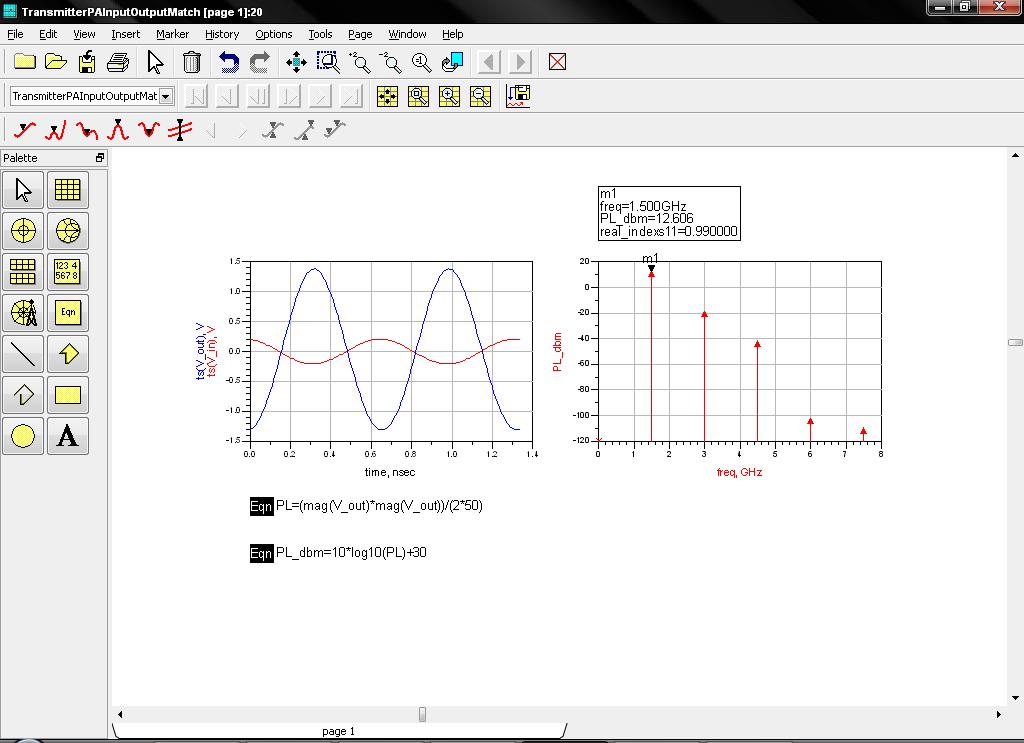Switch to the page 1 tab
Image resolution: width=1024 pixels, height=743 pixels.
tap(338, 731)
